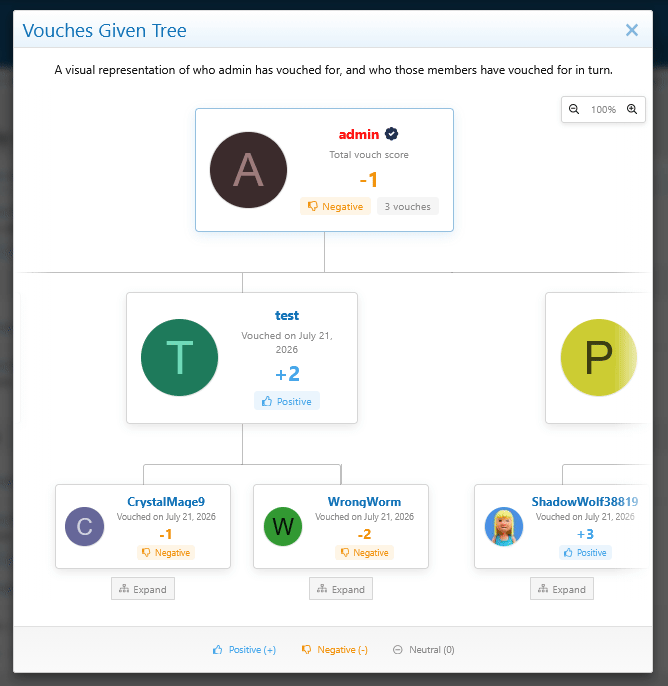668x686 pixels.
Task: Click the Positive badge on test card
Action: (x=287, y=401)
